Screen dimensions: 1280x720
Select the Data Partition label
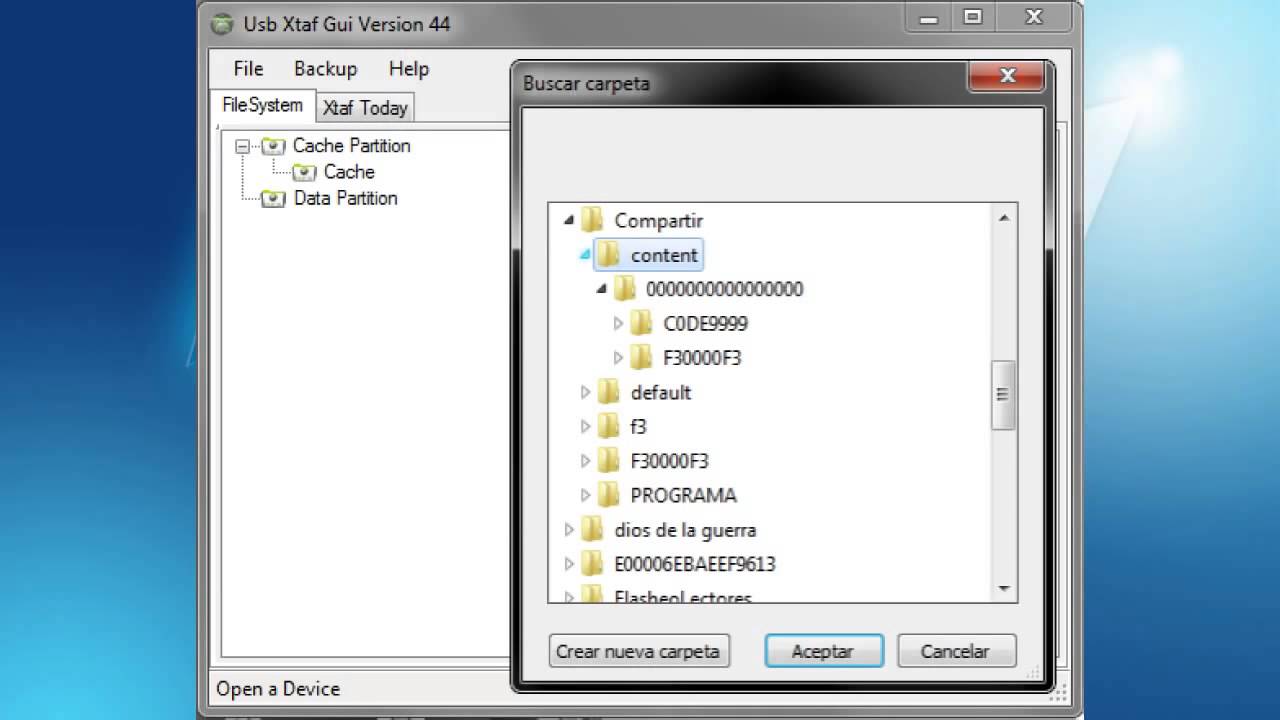point(345,199)
